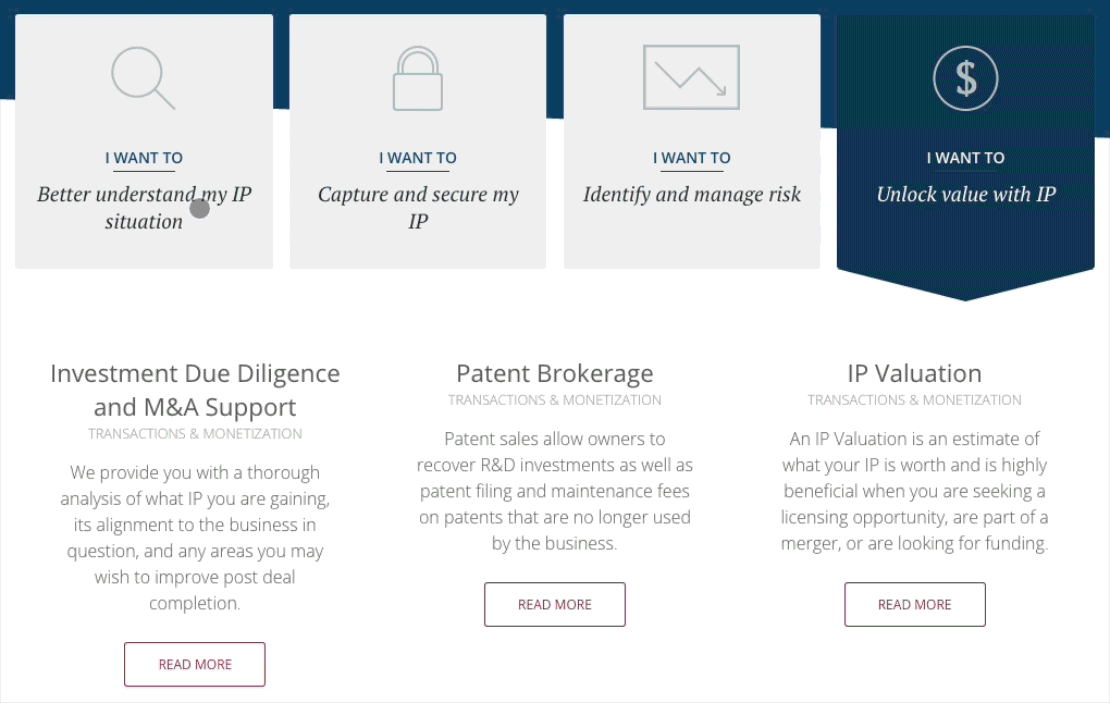Click READ MORE under IP Valuation
Viewport: 1110px width, 703px height.
pos(914,604)
